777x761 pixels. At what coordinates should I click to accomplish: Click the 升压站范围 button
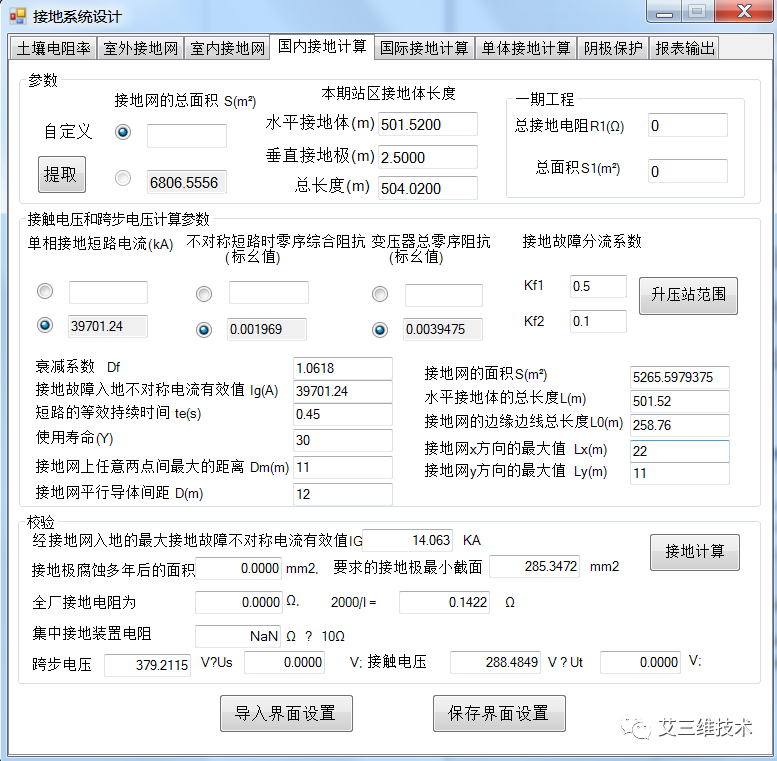688,295
